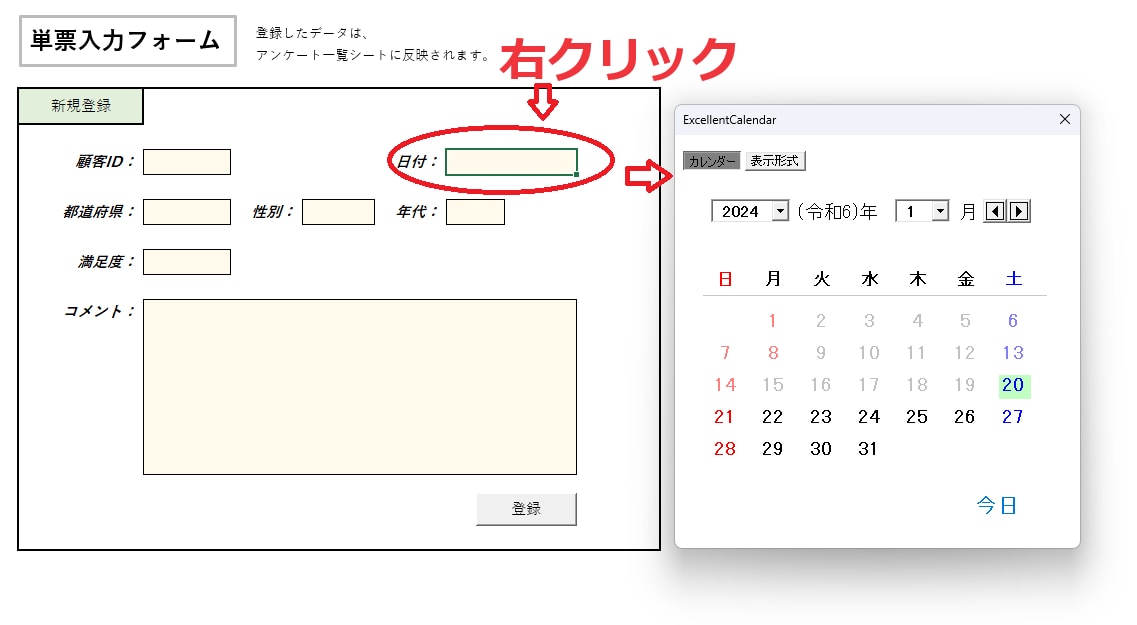Select day 21 in the calendar

pos(724,417)
